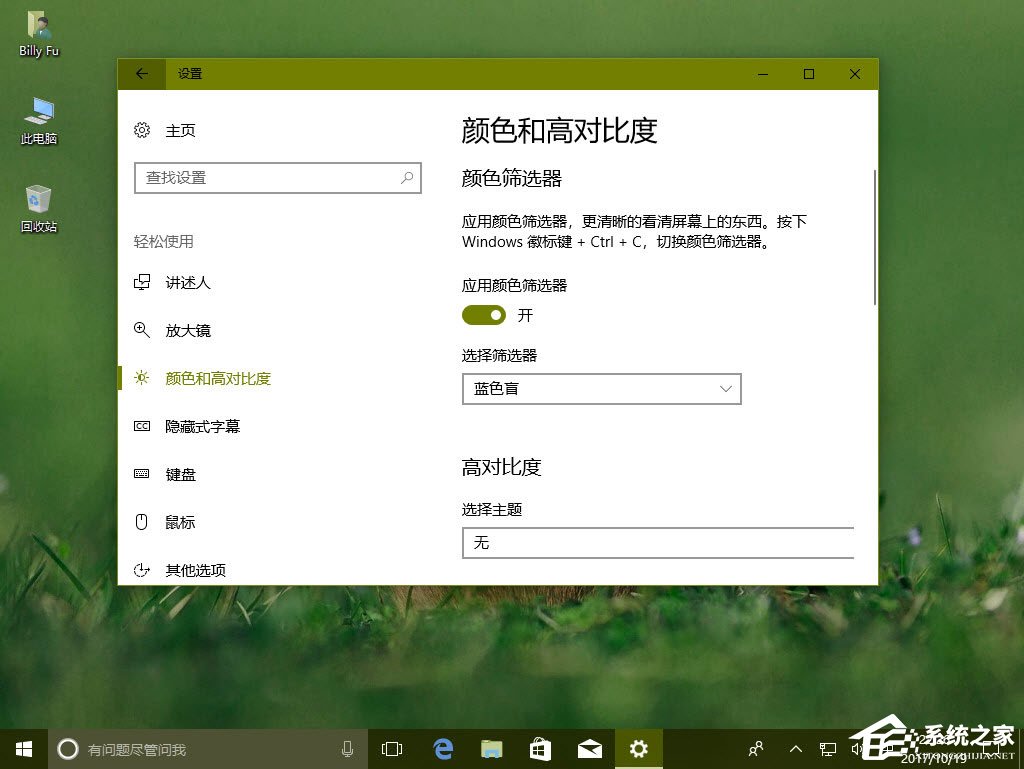
Task: Toggle off the color filter switch
Action: [484, 315]
